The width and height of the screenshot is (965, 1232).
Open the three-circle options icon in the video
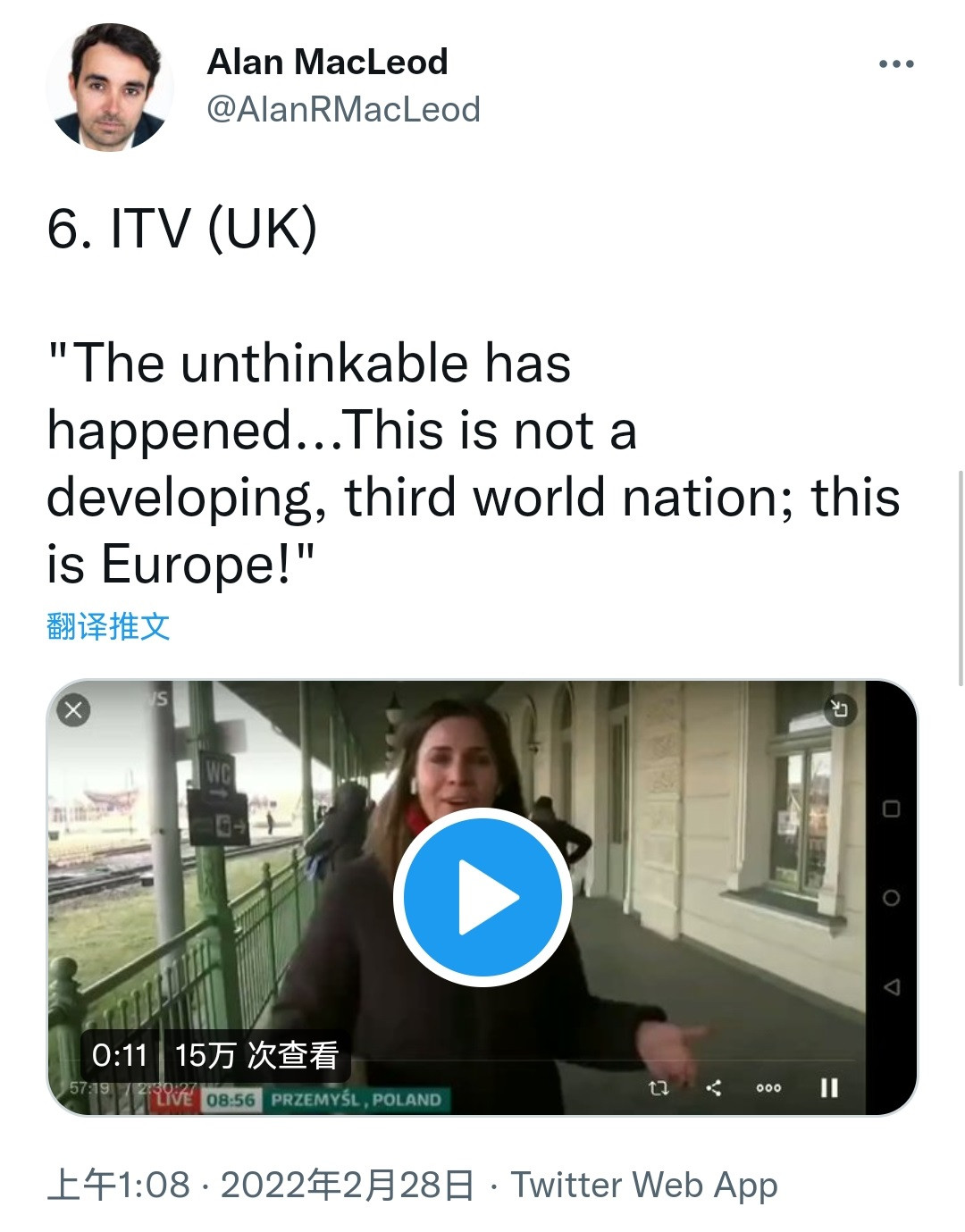pos(768,1087)
